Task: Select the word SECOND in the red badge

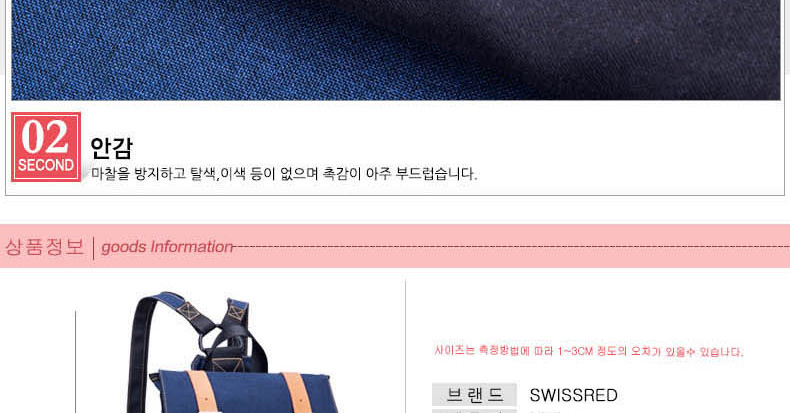Action: point(46,165)
